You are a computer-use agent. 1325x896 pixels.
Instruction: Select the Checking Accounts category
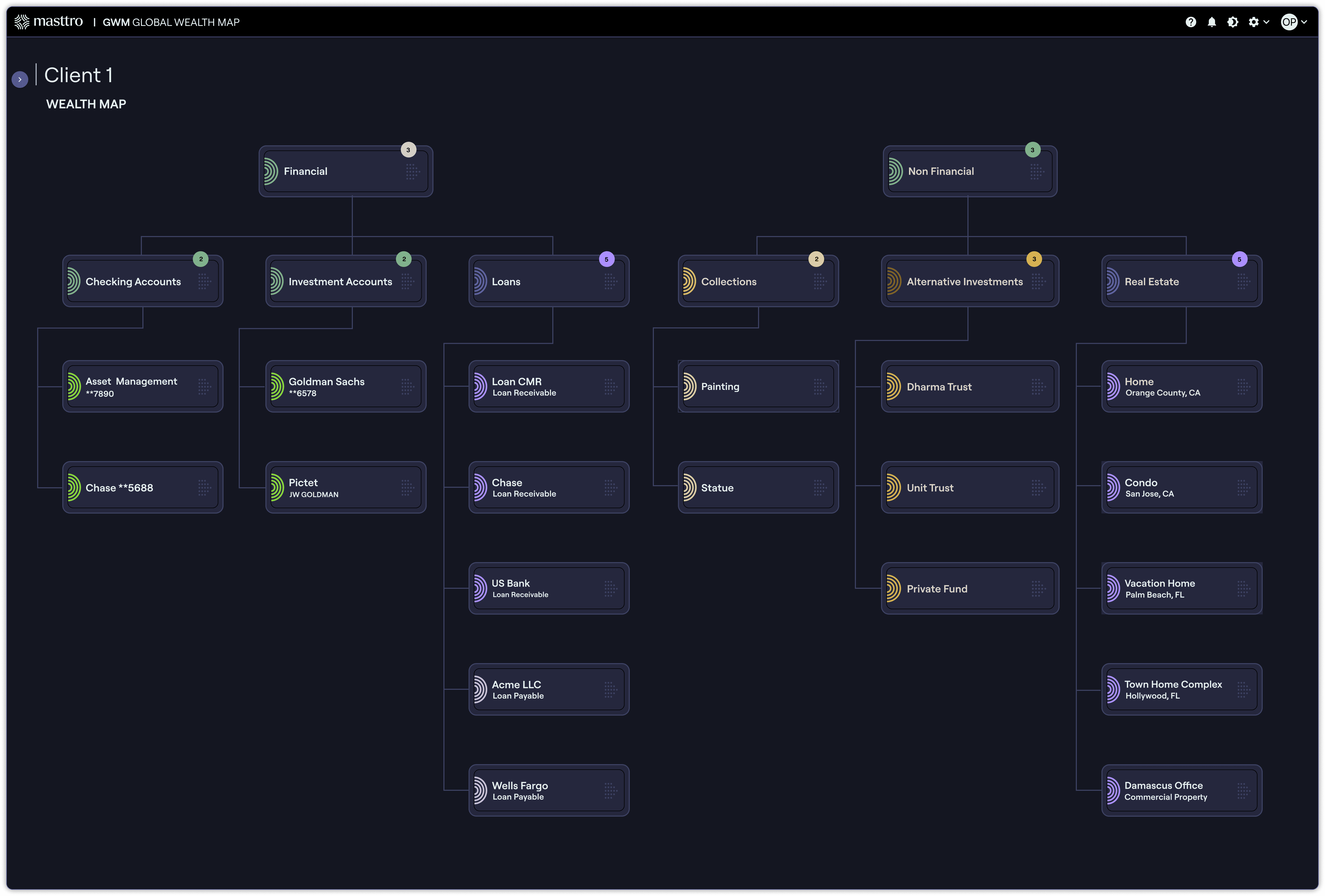[x=143, y=281]
